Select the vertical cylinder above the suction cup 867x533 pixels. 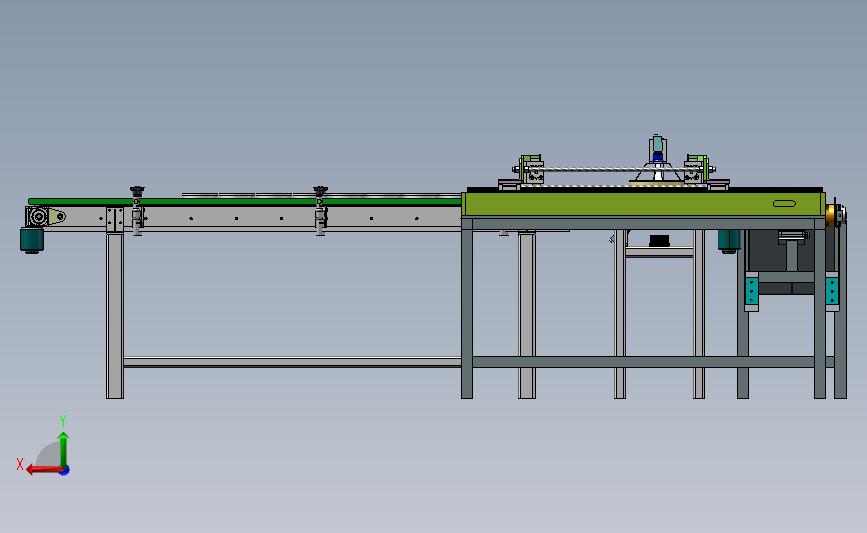coord(657,146)
